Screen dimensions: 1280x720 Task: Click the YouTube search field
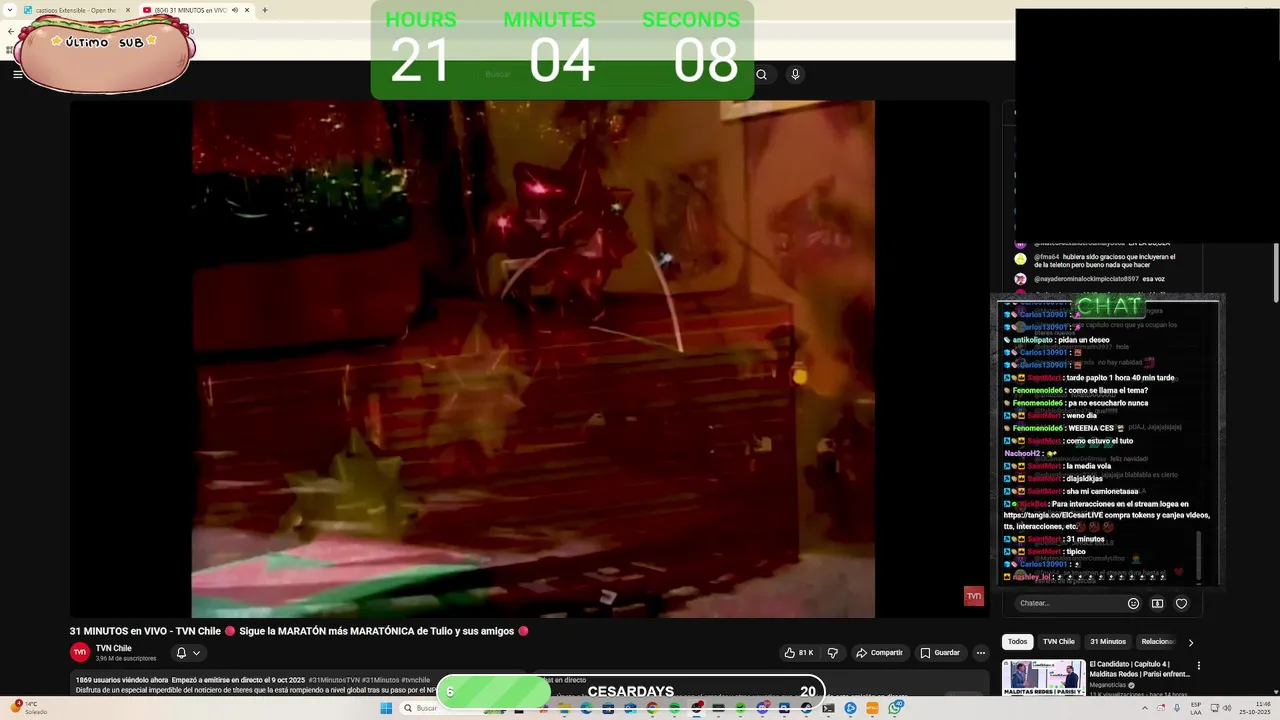click(x=610, y=74)
